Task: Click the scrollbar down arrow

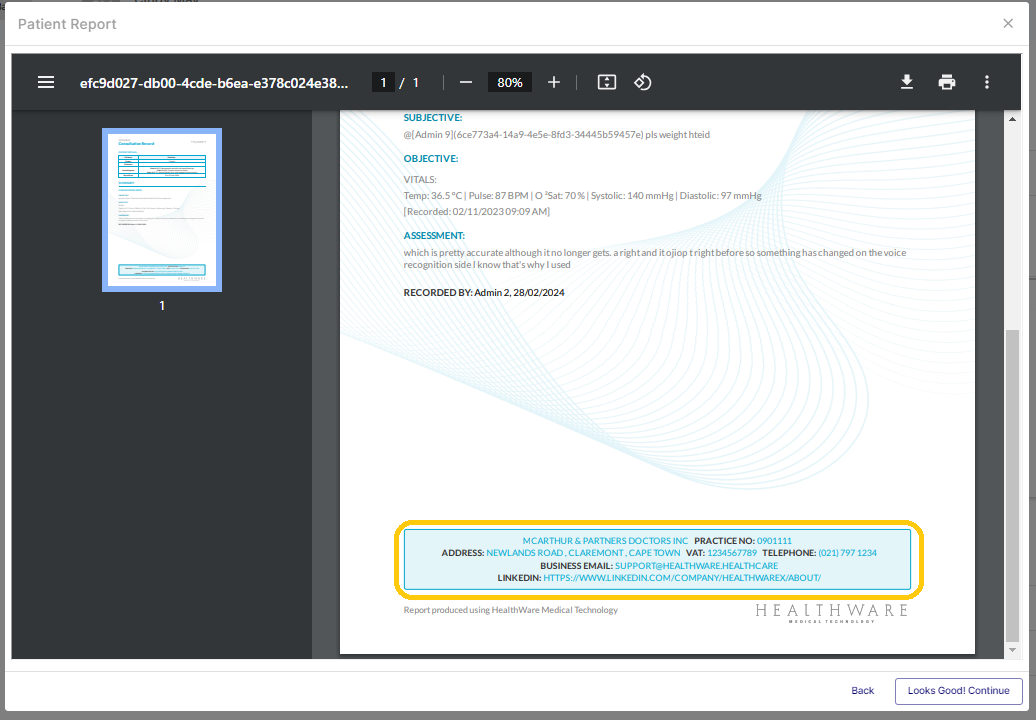Action: point(1012,650)
